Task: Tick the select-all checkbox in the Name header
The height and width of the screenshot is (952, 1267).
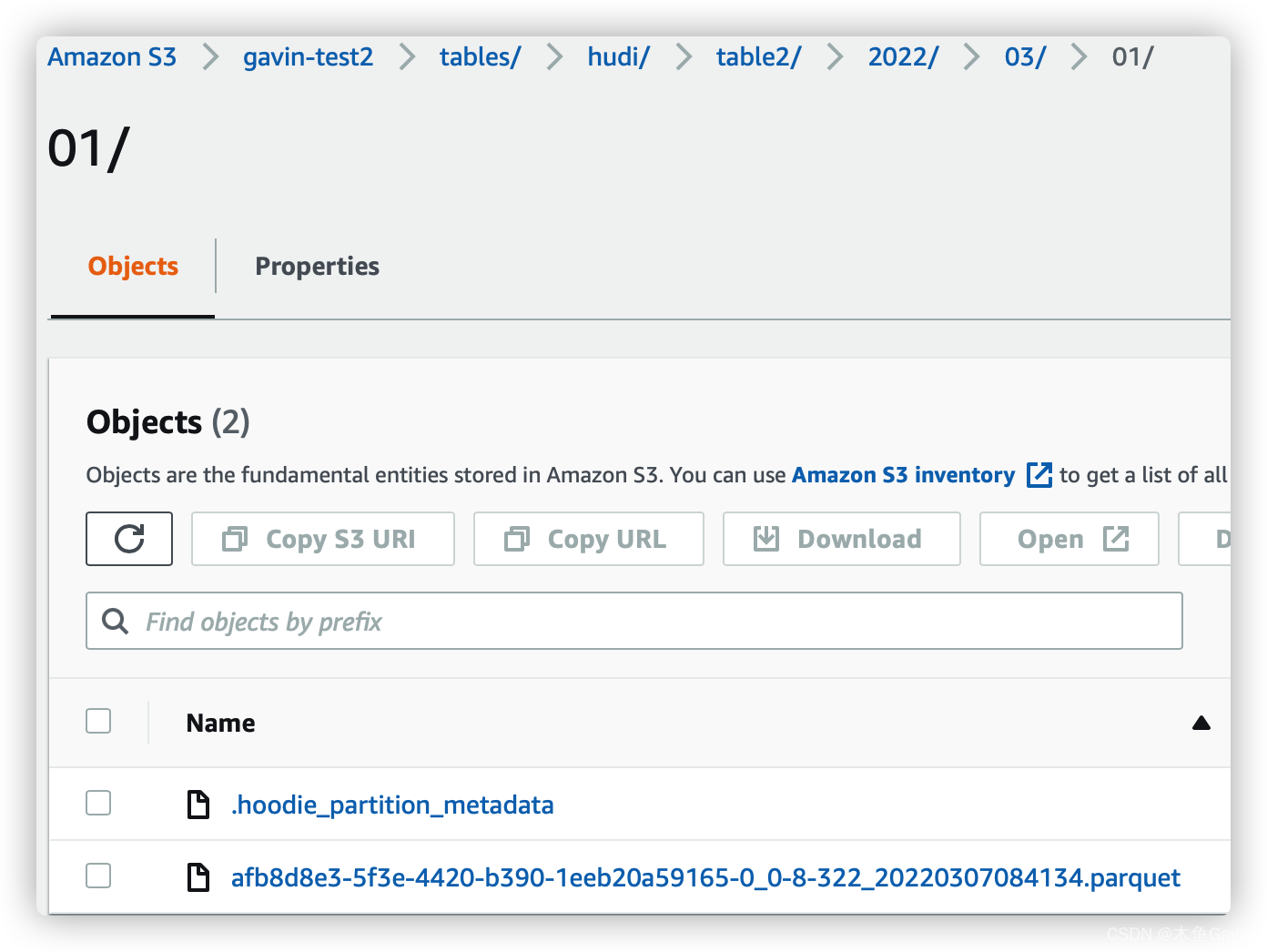Action: tap(98, 721)
